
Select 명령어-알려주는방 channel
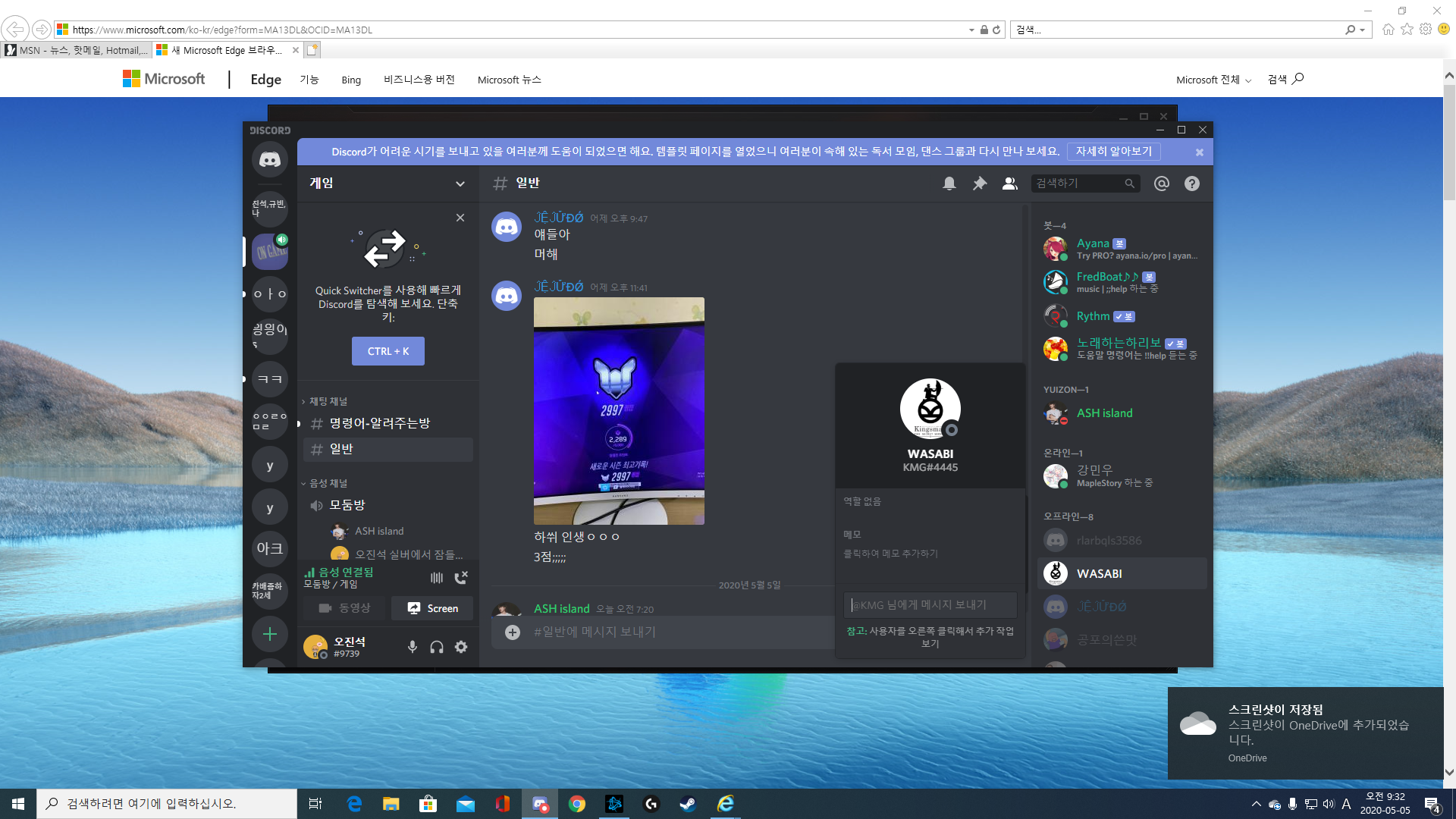point(379,423)
